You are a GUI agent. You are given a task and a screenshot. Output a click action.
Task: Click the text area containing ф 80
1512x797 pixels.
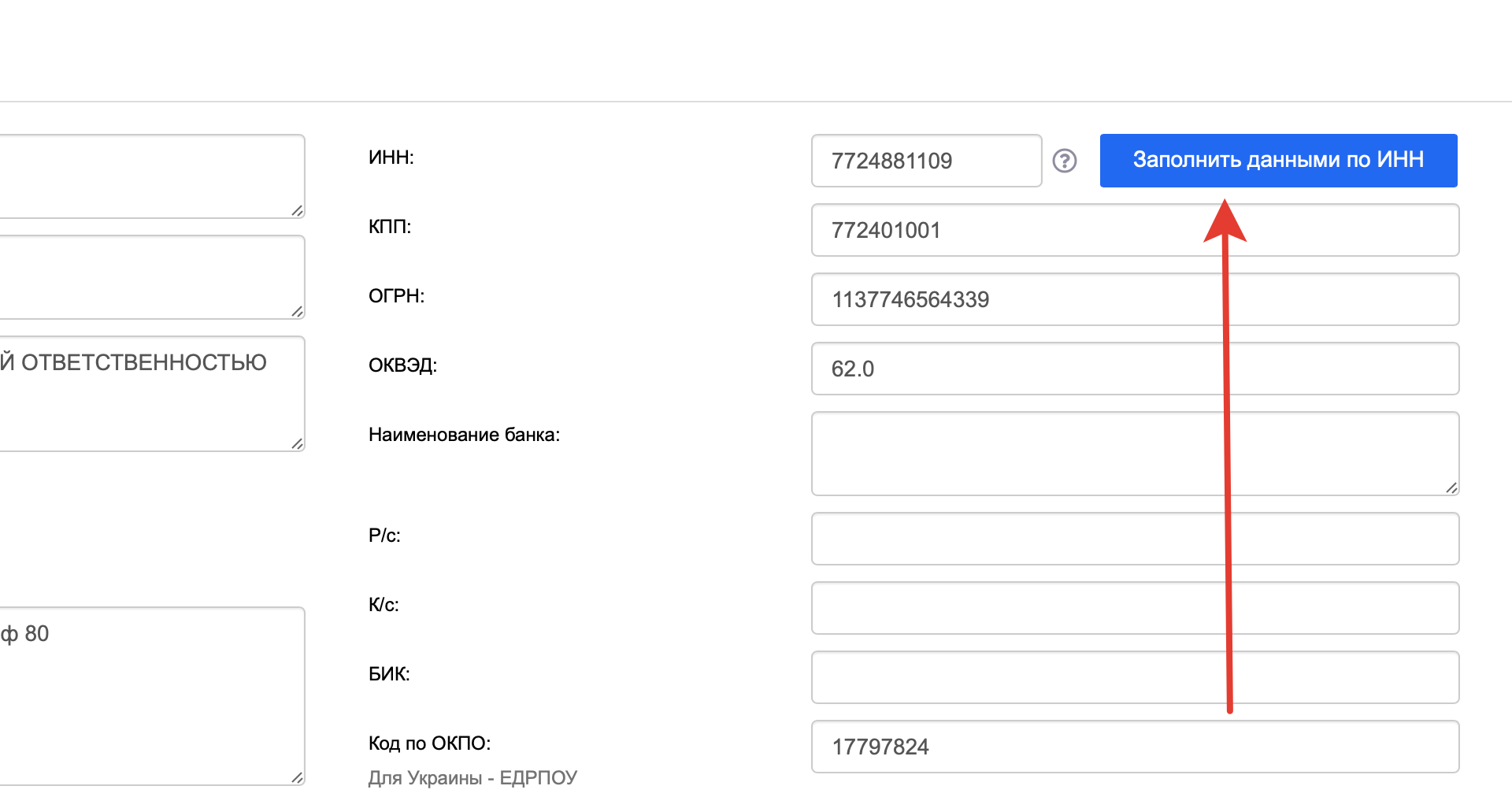152,696
